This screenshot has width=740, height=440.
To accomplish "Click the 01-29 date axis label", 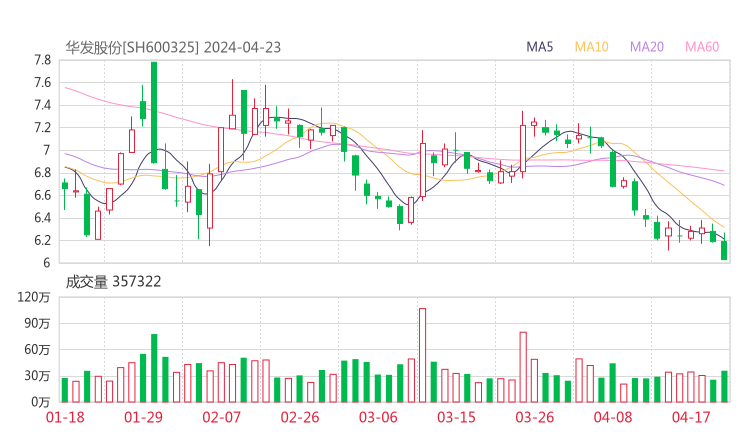I will click(x=143, y=417).
